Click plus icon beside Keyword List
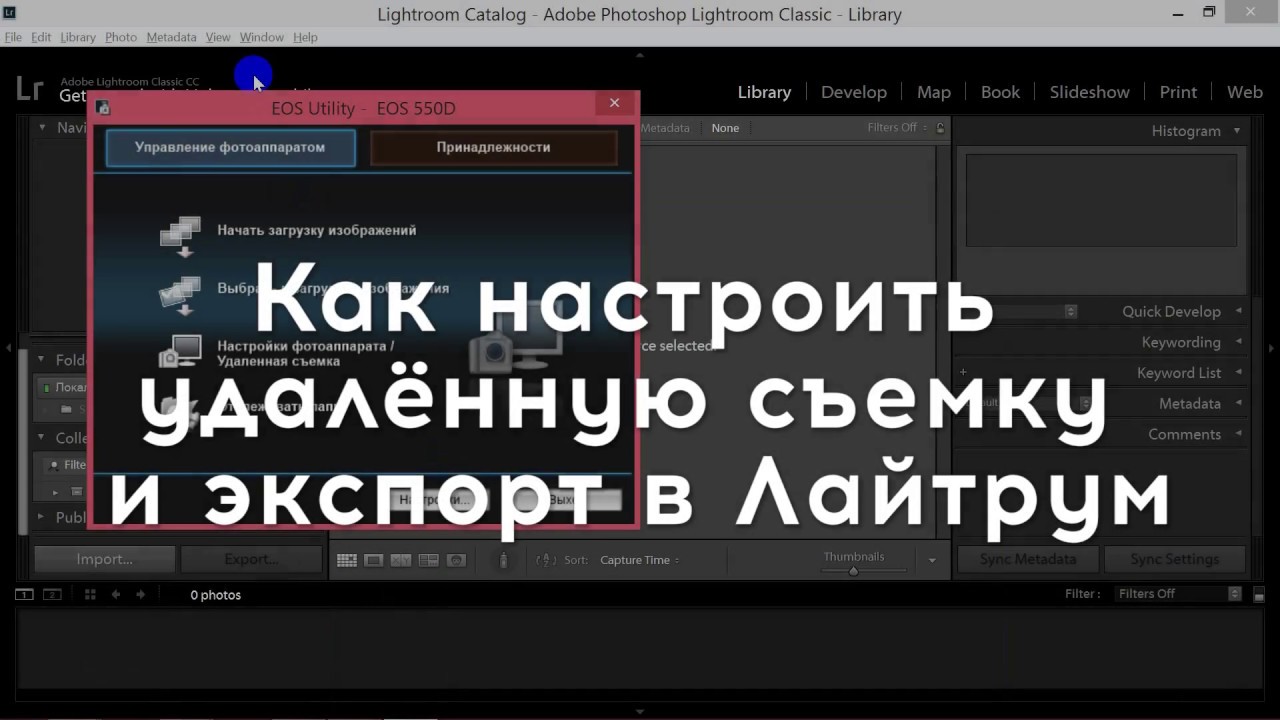Image resolution: width=1280 pixels, height=720 pixels. pos(963,372)
